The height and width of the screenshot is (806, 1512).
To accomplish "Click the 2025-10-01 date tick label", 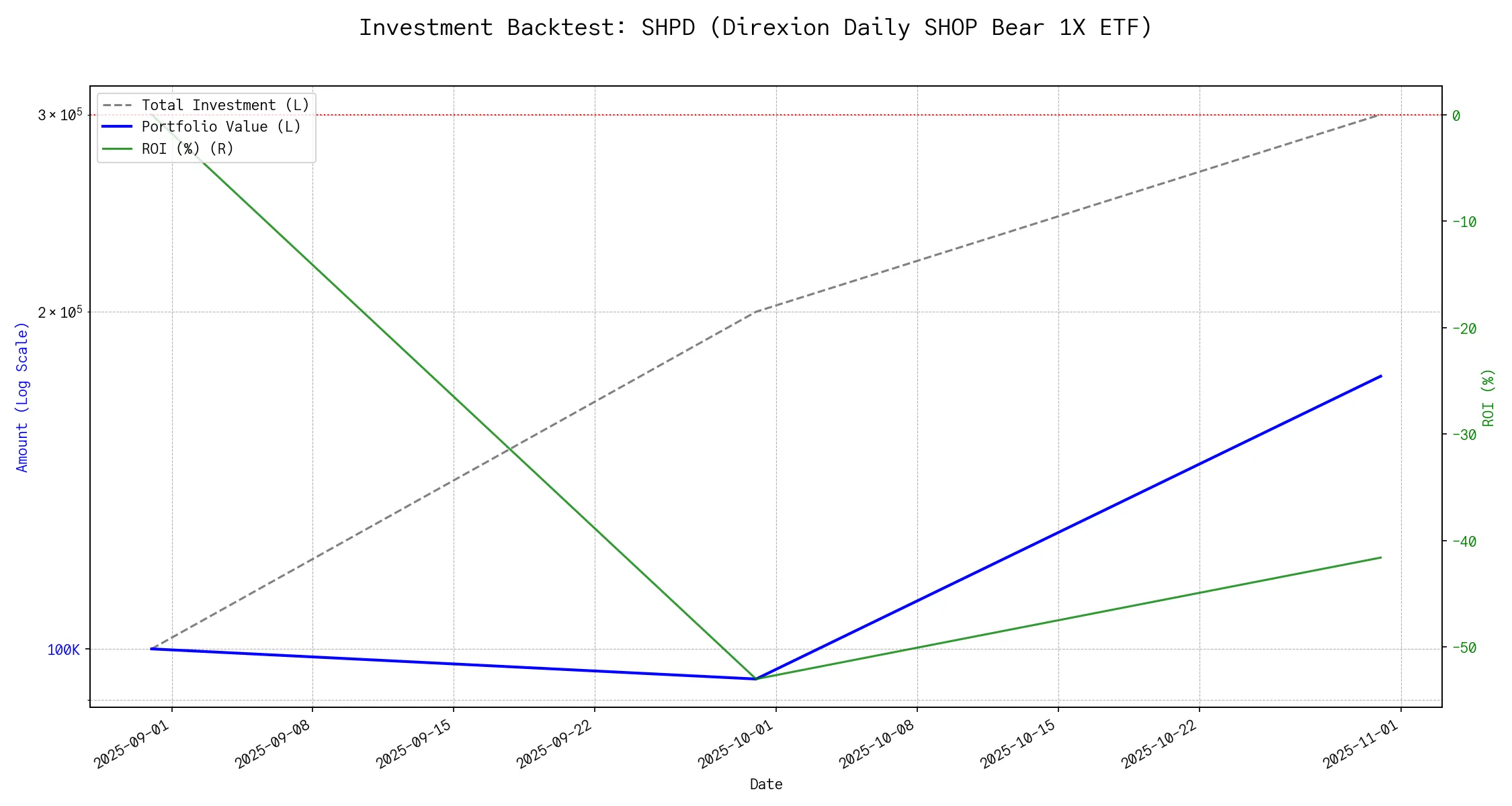I will point(737,744).
